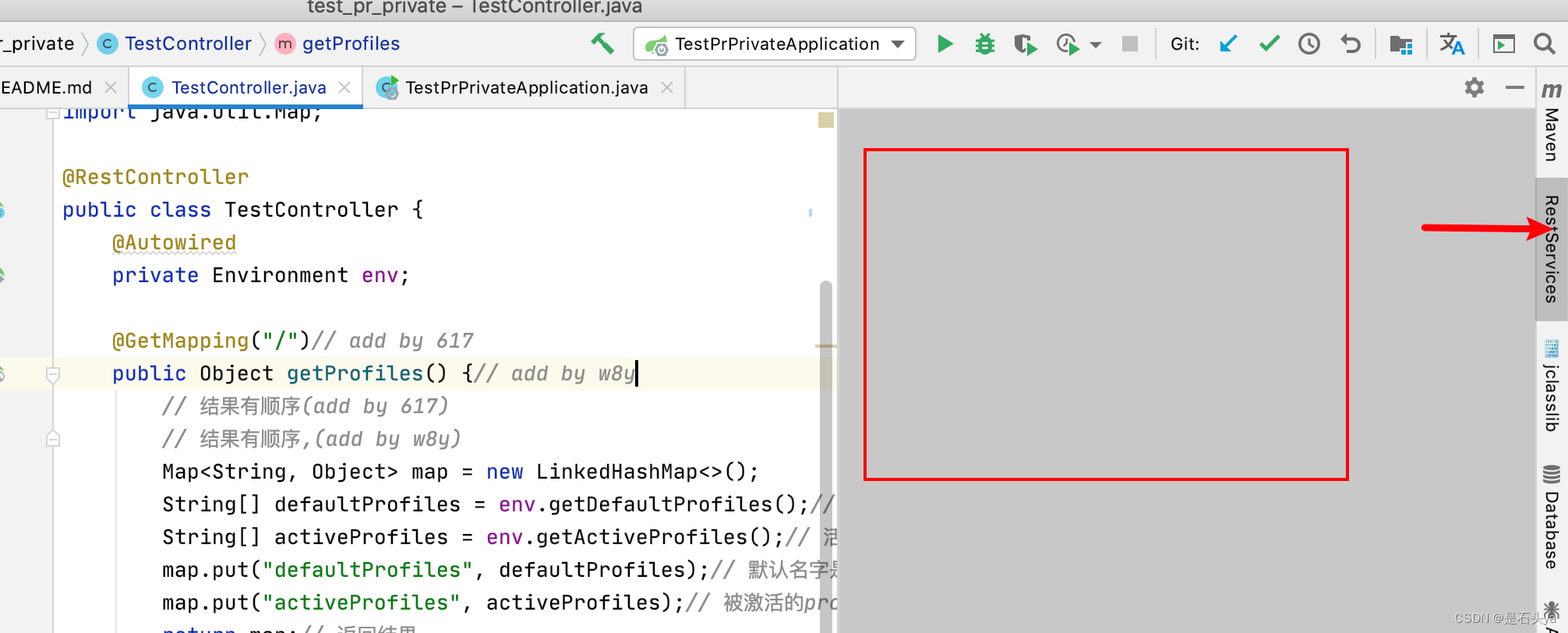Collapse the getProfiles method fold marker
This screenshot has width=1568, height=633.
coord(53,375)
